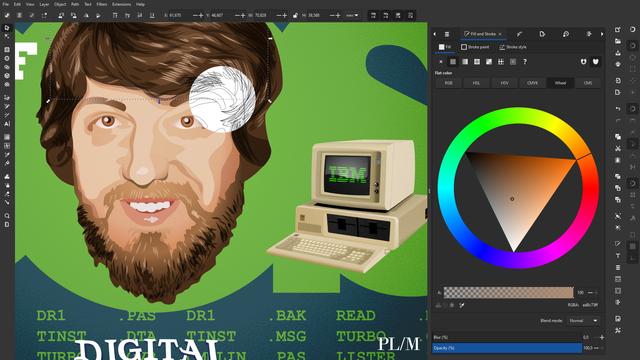Set fill to No paint (X)
The width and height of the screenshot is (640, 360).
pos(441,62)
